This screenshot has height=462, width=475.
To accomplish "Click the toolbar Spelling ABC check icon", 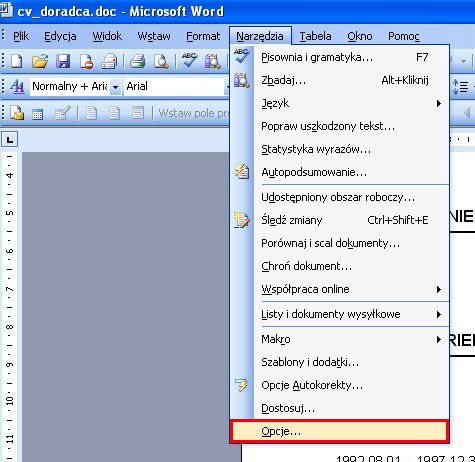I will pos(189,61).
